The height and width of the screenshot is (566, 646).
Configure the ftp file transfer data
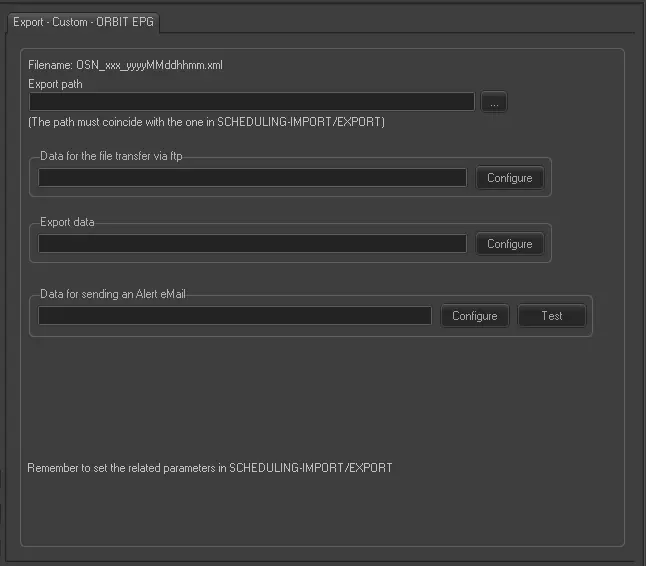509,178
